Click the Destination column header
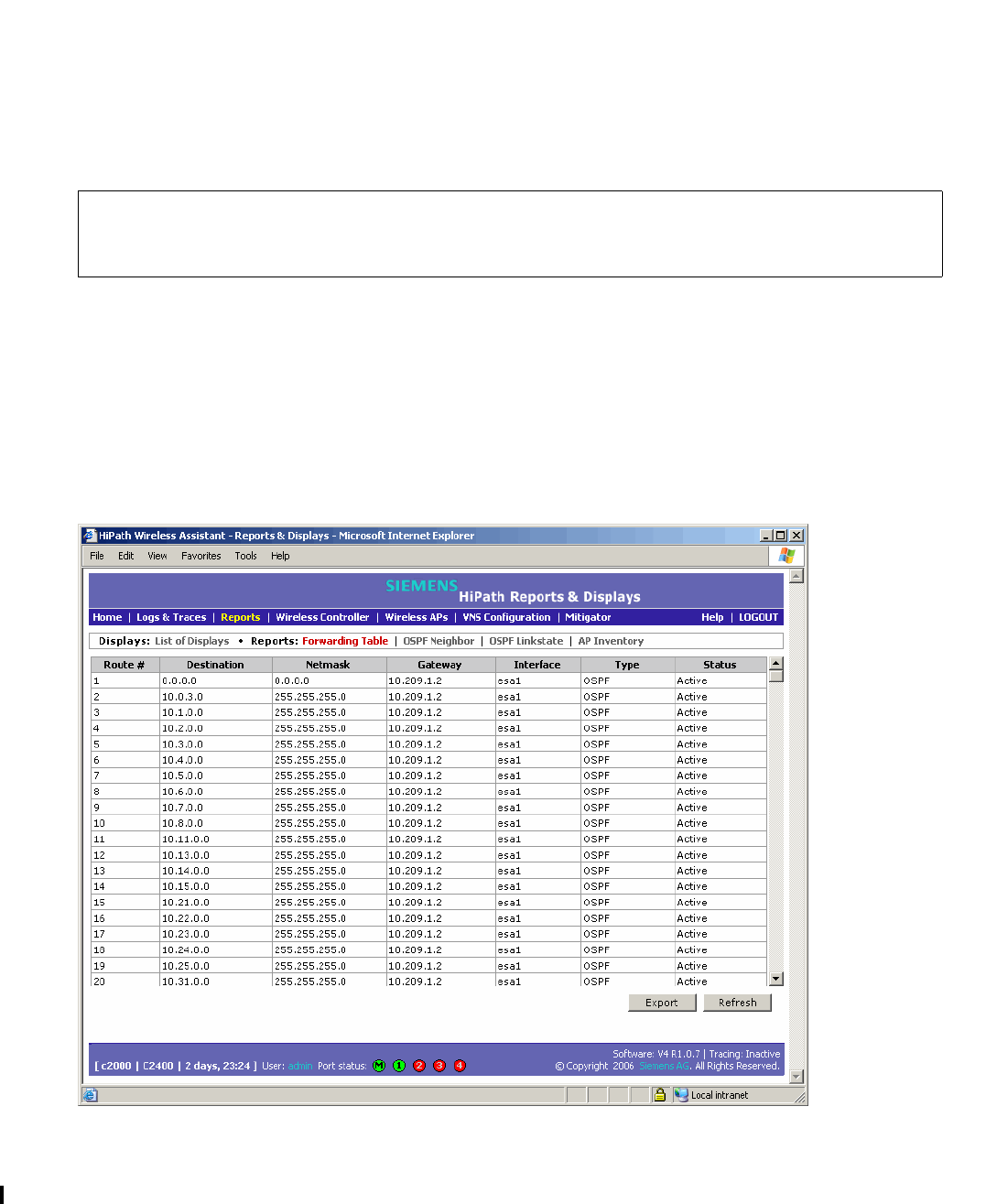The height and width of the screenshot is (1204, 986). [x=216, y=665]
